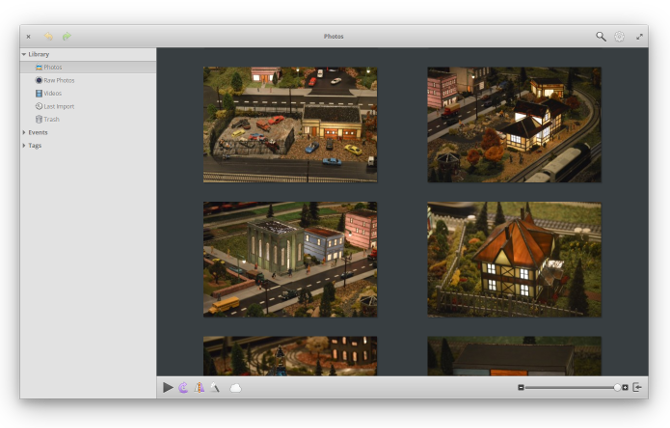Viewport: 670px width, 428px height.
Task: Open Last Import in the sidebar
Action: (x=88, y=106)
